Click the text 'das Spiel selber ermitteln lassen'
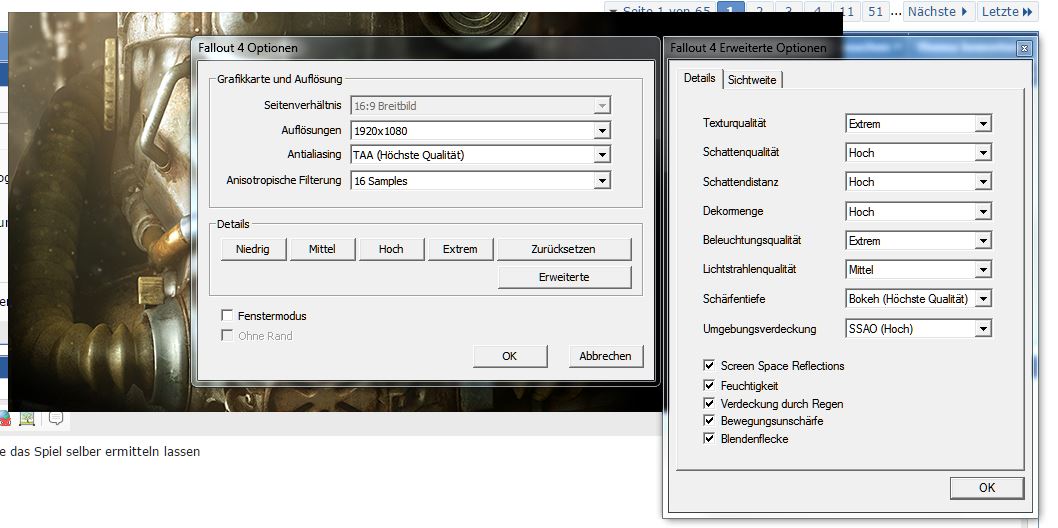The width and height of the screenshot is (1058, 528). [105, 452]
